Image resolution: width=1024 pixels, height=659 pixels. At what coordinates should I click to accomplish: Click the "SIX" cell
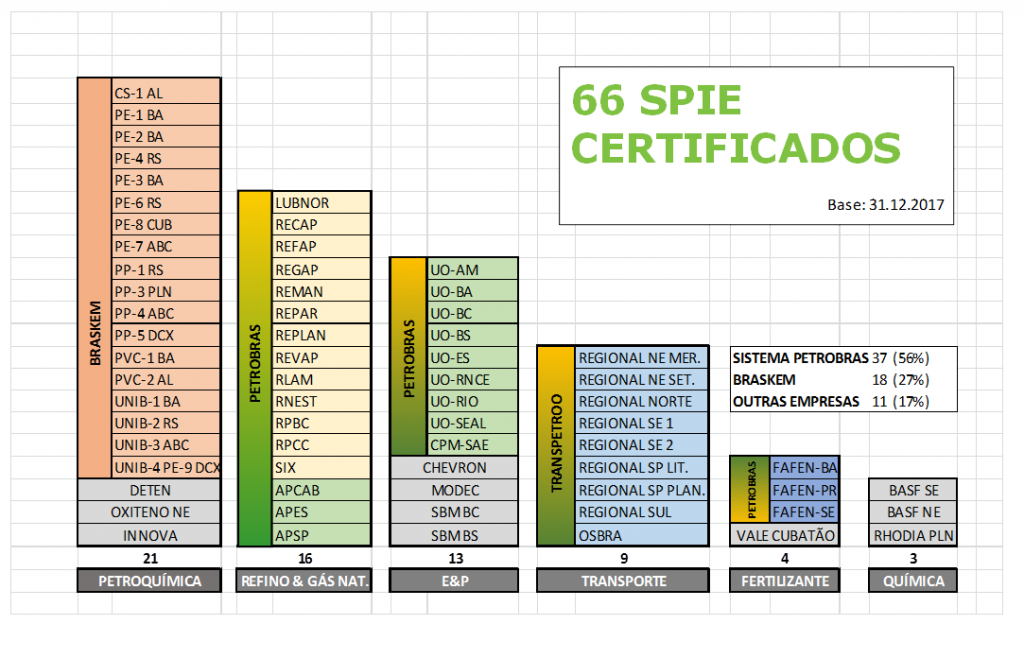321,468
